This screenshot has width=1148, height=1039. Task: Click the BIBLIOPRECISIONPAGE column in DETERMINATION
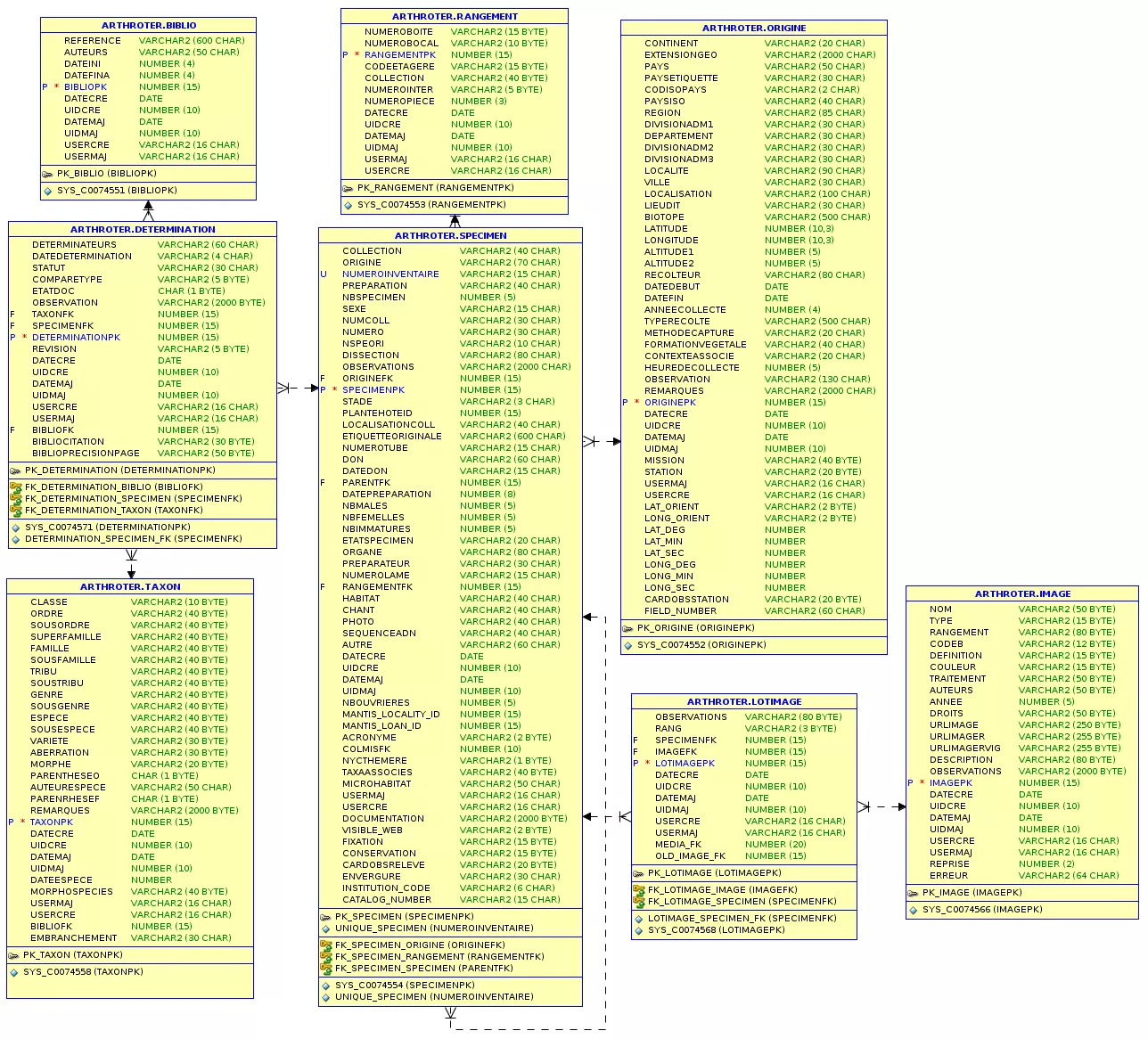coord(86,454)
